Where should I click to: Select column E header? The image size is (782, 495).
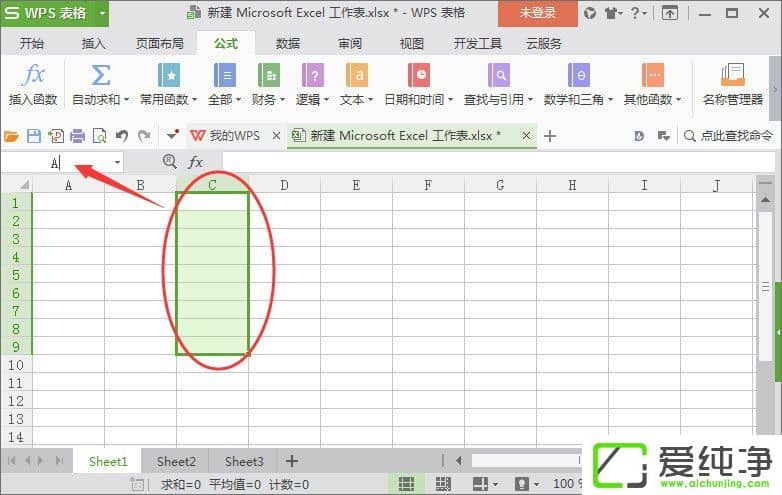pos(356,185)
